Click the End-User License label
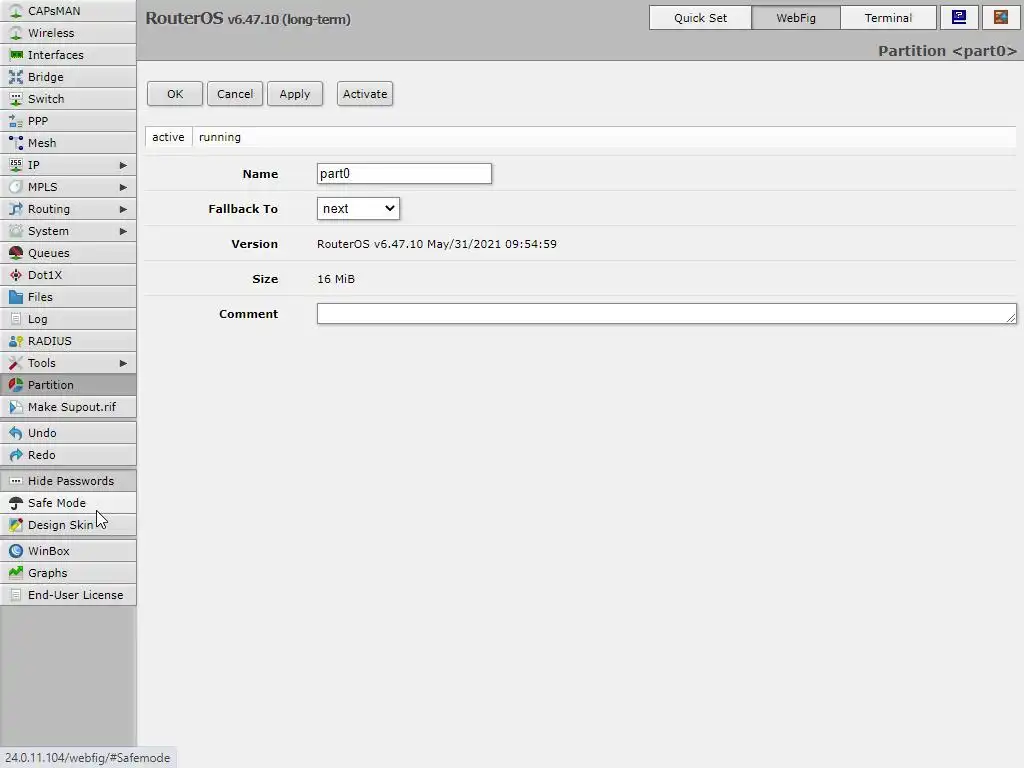The height and width of the screenshot is (768, 1024). pos(75,595)
